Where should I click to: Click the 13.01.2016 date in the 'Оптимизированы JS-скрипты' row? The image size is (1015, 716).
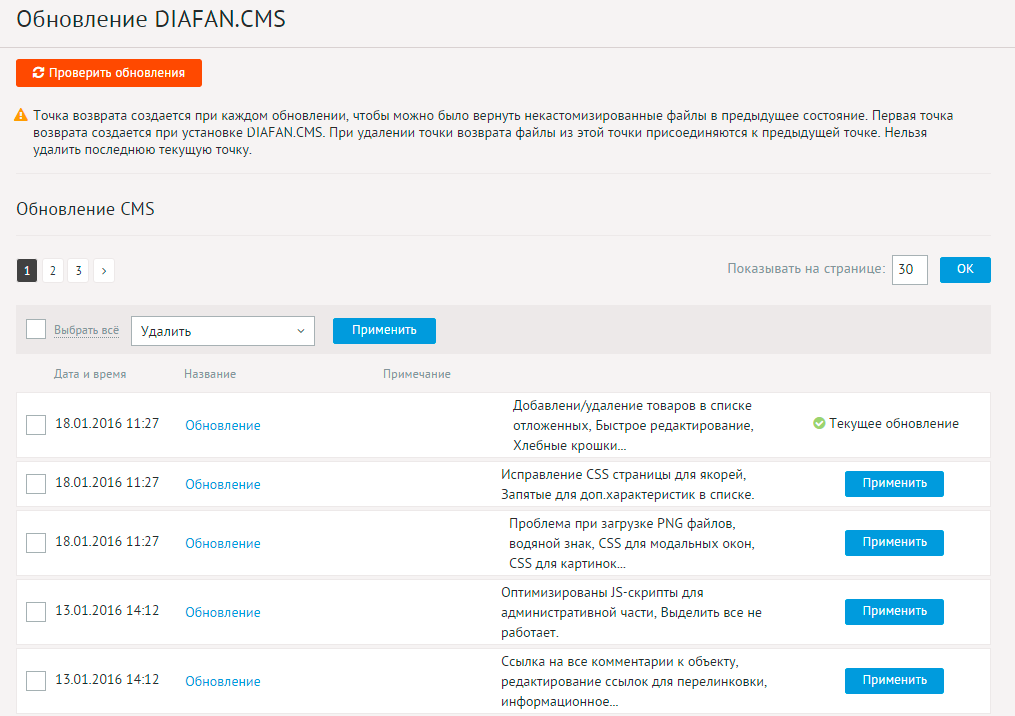(x=107, y=610)
